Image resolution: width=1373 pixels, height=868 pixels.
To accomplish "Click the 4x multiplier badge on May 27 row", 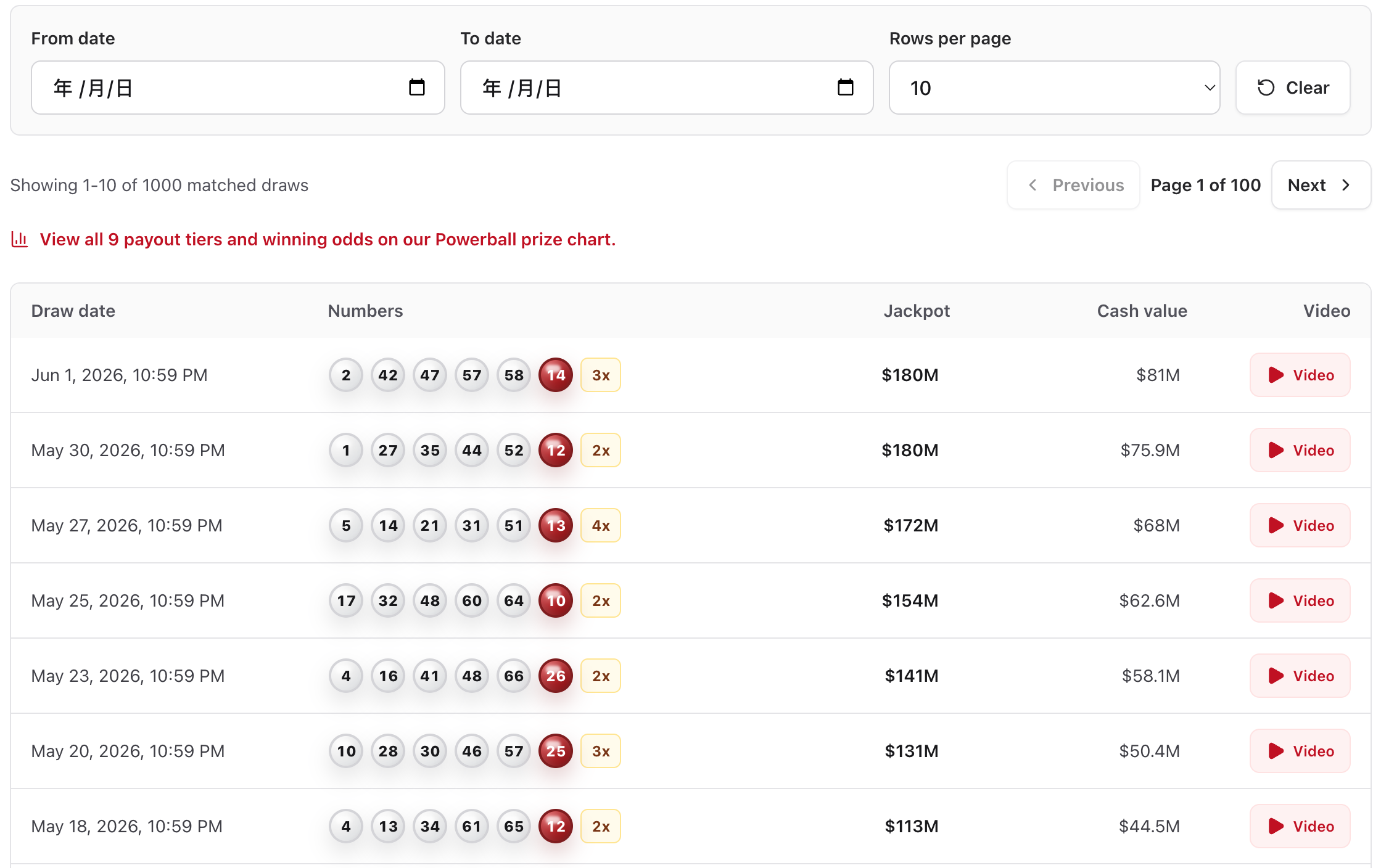I will [x=601, y=525].
